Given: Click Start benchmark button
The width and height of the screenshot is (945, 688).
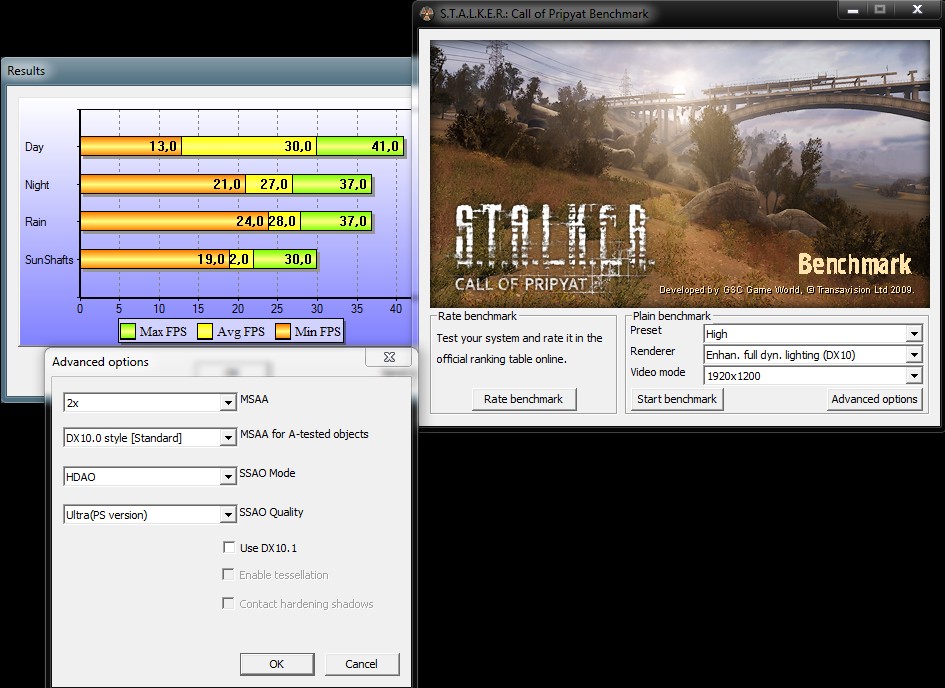Looking at the screenshot, I should [x=677, y=399].
